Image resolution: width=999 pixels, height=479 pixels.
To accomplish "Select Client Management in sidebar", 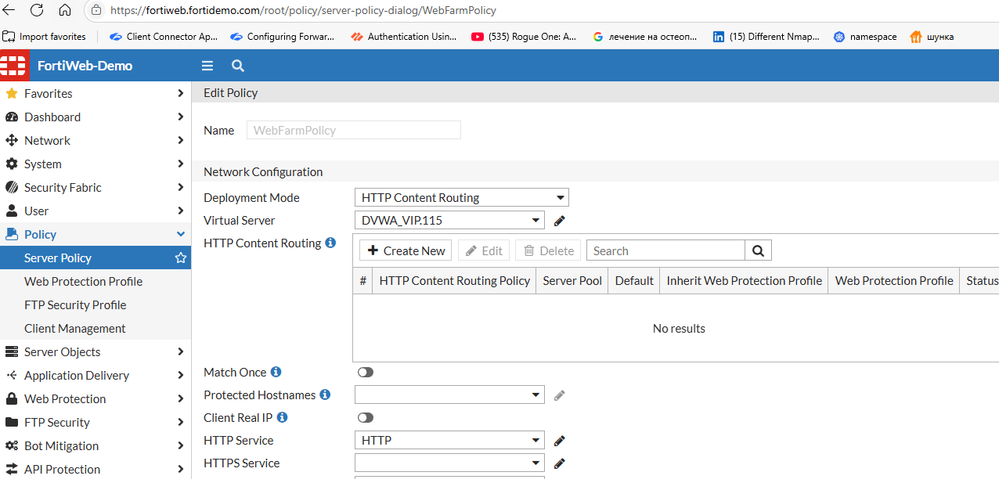I will tap(75, 329).
